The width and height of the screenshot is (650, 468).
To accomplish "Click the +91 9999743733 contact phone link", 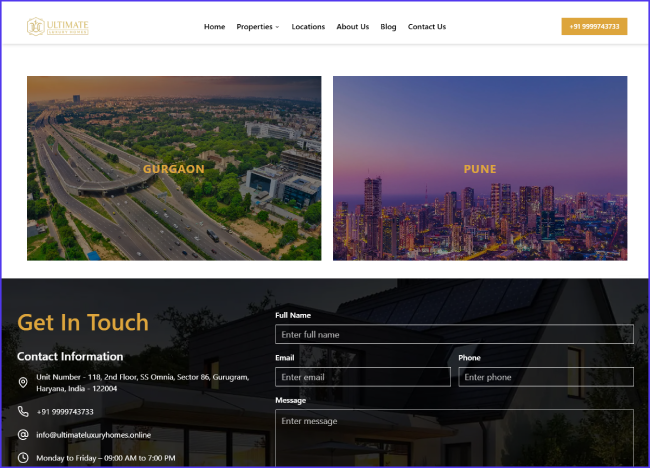I will (65, 412).
